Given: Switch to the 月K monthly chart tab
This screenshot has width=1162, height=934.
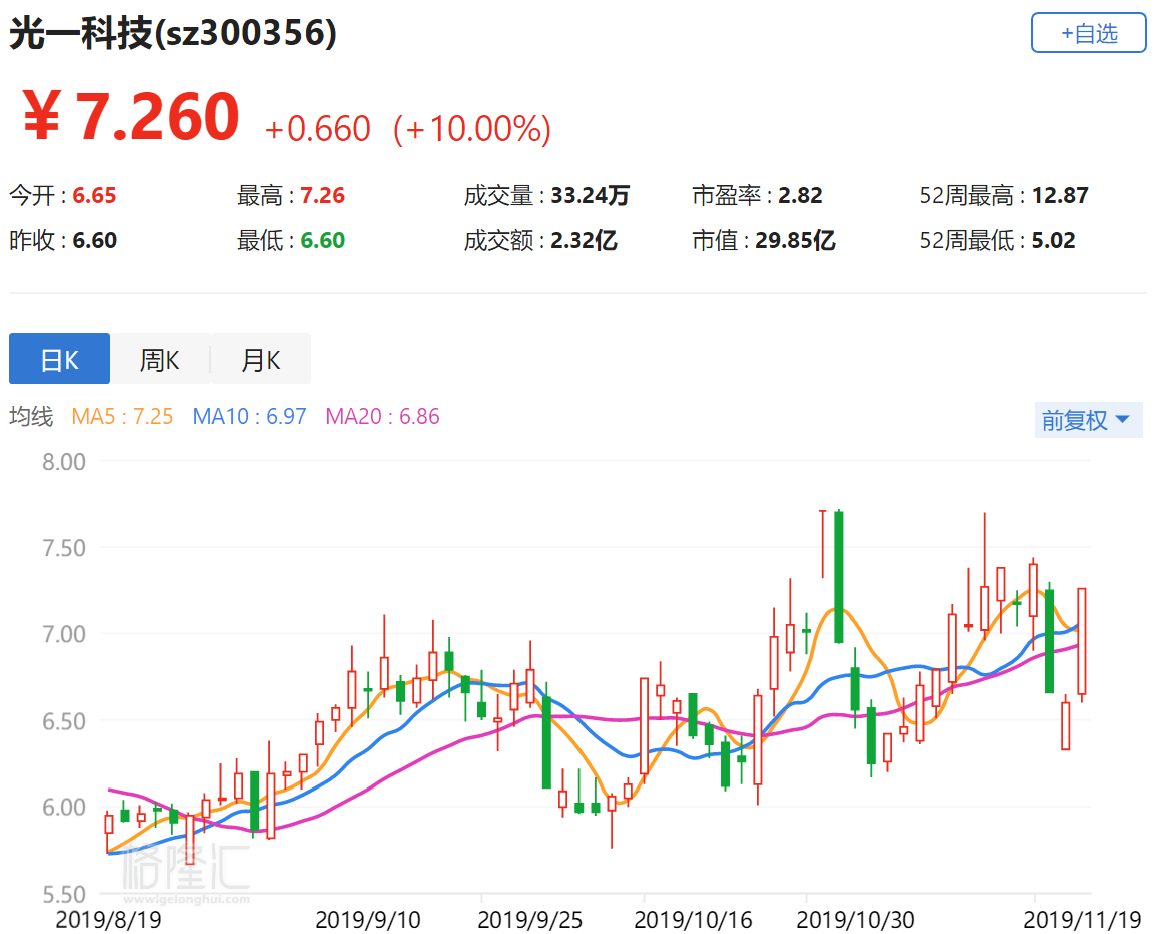Looking at the screenshot, I should click(261, 359).
